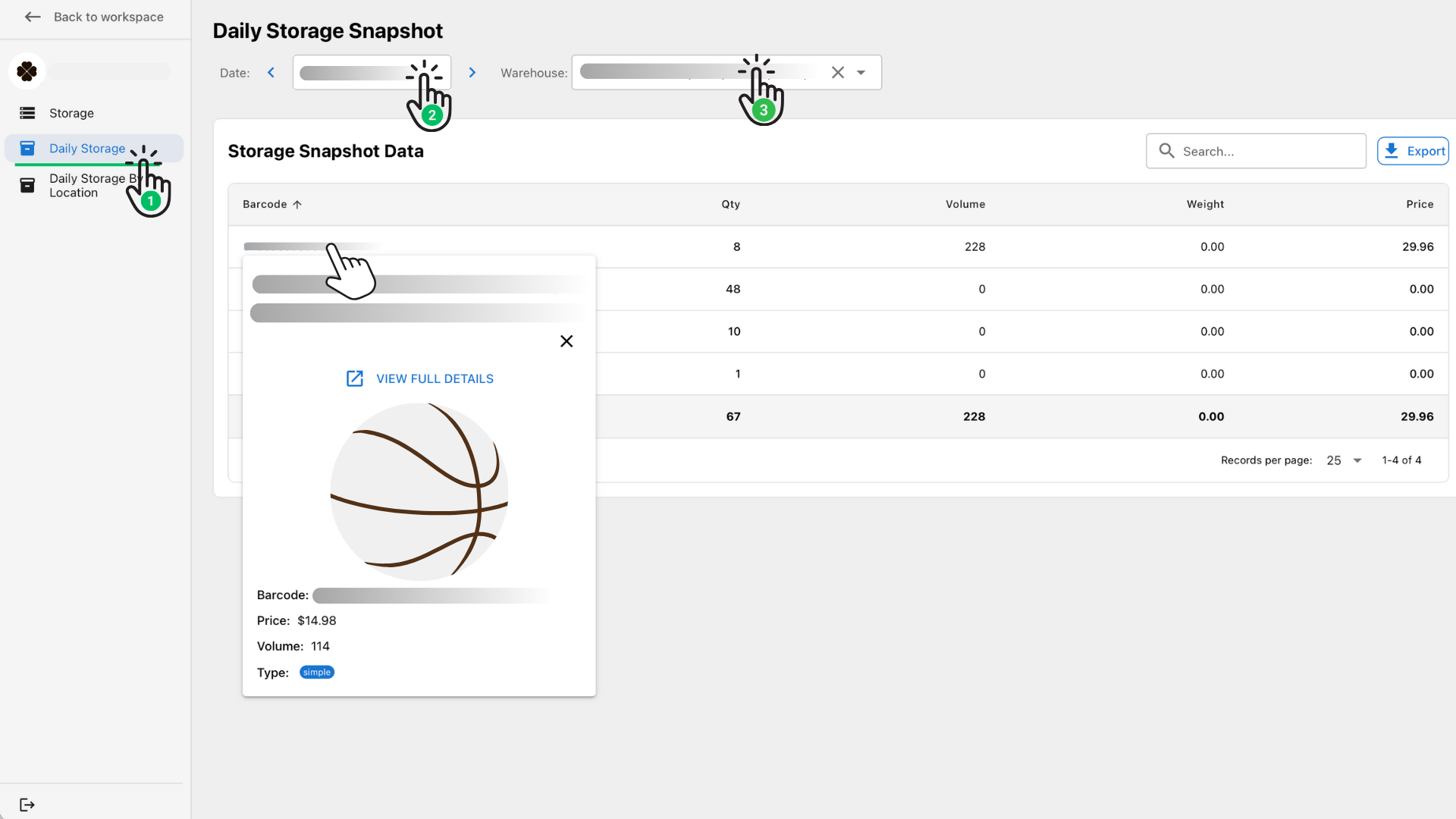Click the clover logo above the sidebar

tap(27, 71)
